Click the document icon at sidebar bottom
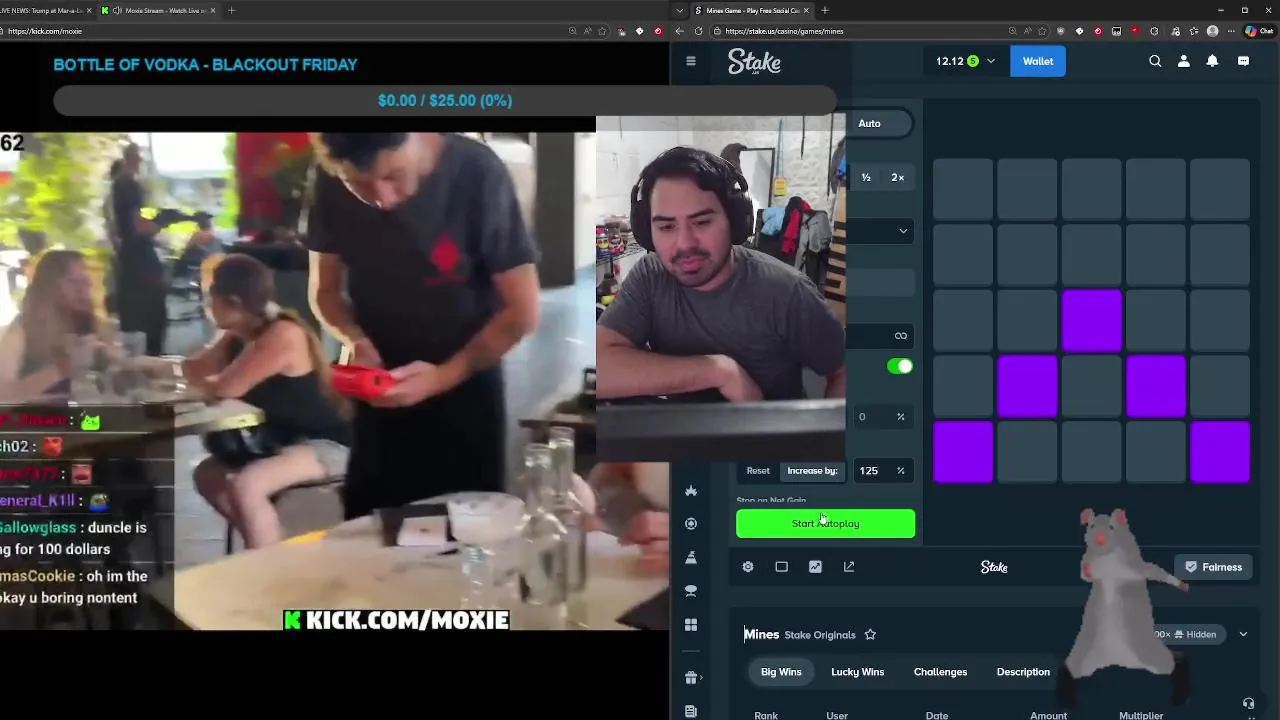This screenshot has width=1280, height=720. (690, 711)
